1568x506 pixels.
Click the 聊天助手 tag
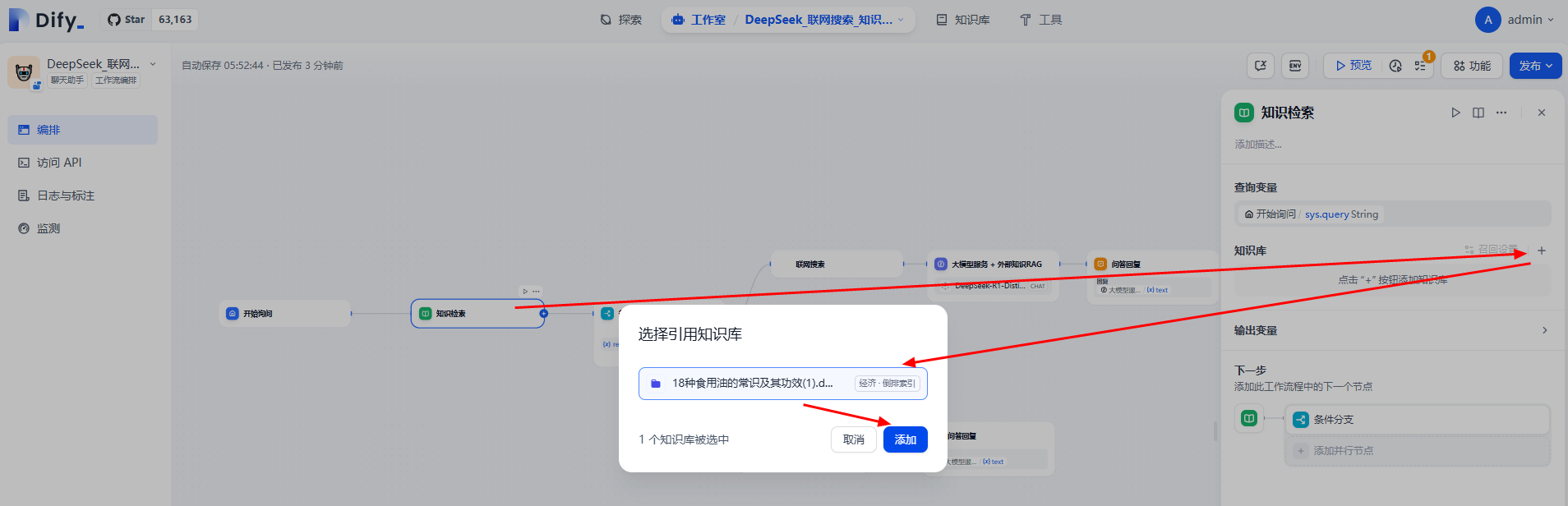[x=67, y=80]
